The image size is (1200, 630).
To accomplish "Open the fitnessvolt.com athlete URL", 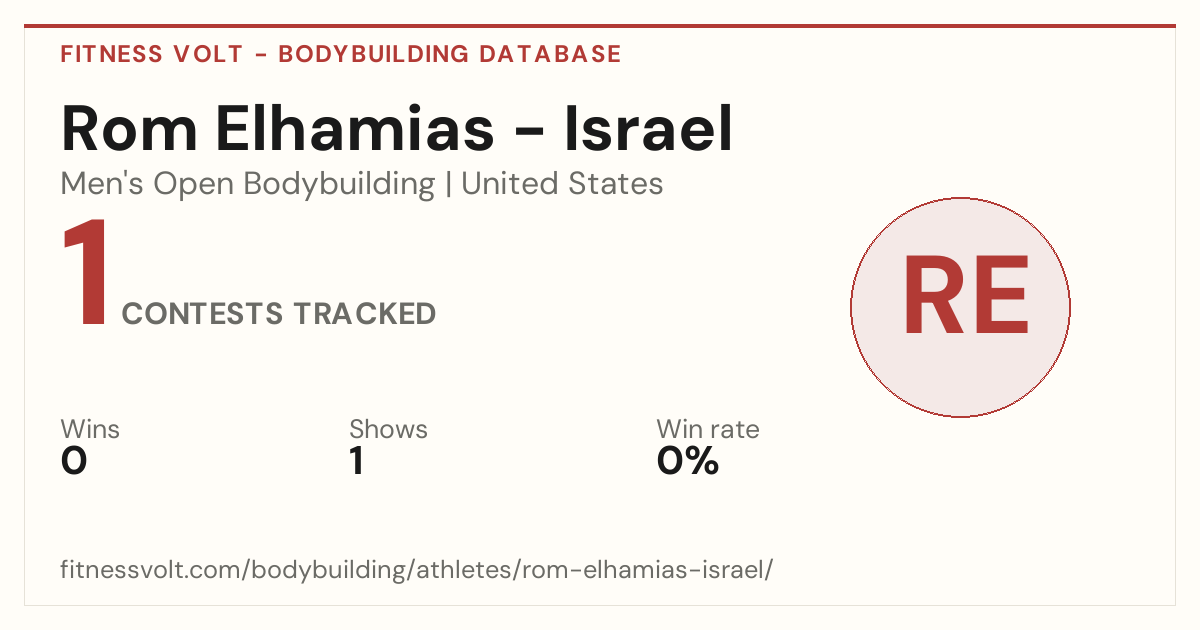I will 418,570.
